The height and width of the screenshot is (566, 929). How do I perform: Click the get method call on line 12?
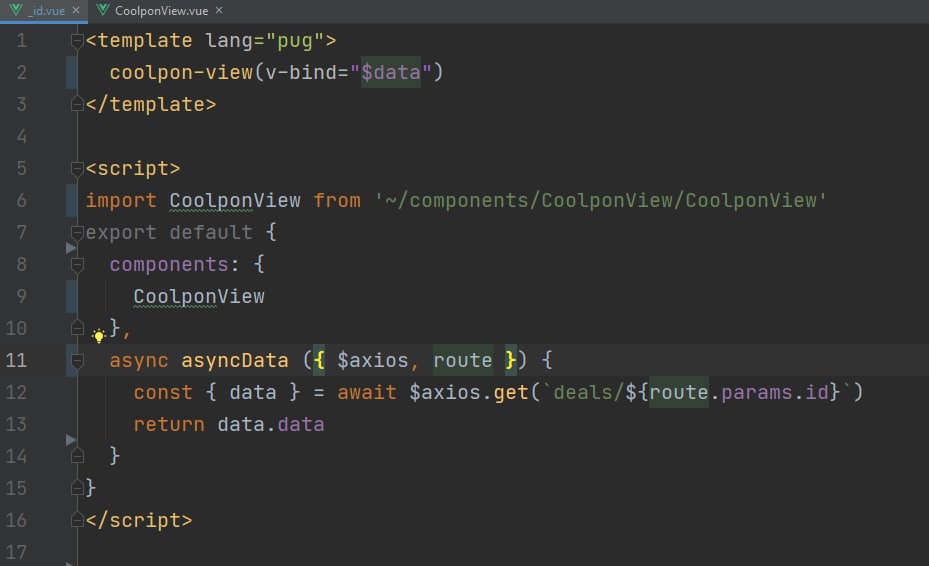click(511, 392)
